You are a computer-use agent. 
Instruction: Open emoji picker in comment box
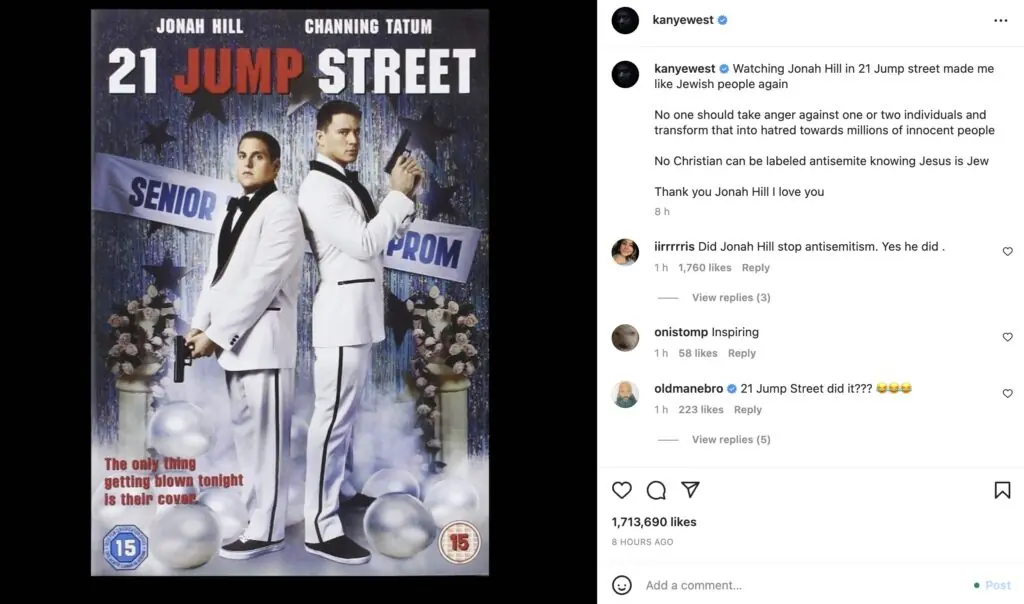tap(622, 585)
